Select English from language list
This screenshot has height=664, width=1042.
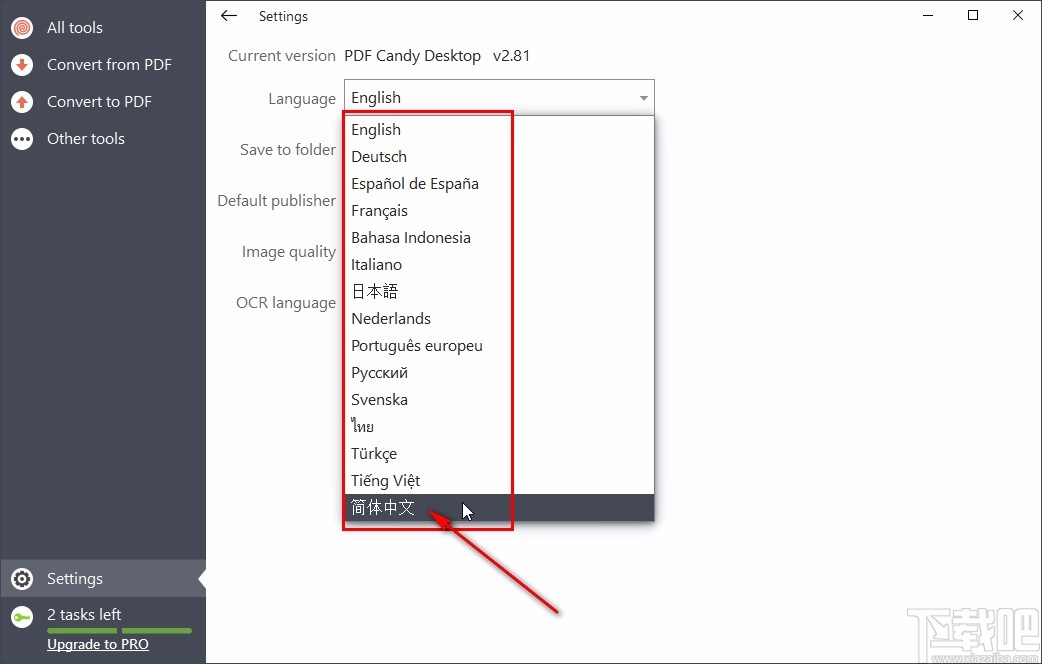tap(499, 130)
